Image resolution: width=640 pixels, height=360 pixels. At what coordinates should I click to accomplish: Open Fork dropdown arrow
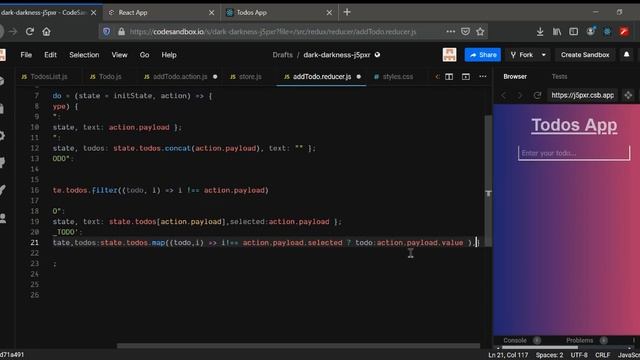point(544,55)
